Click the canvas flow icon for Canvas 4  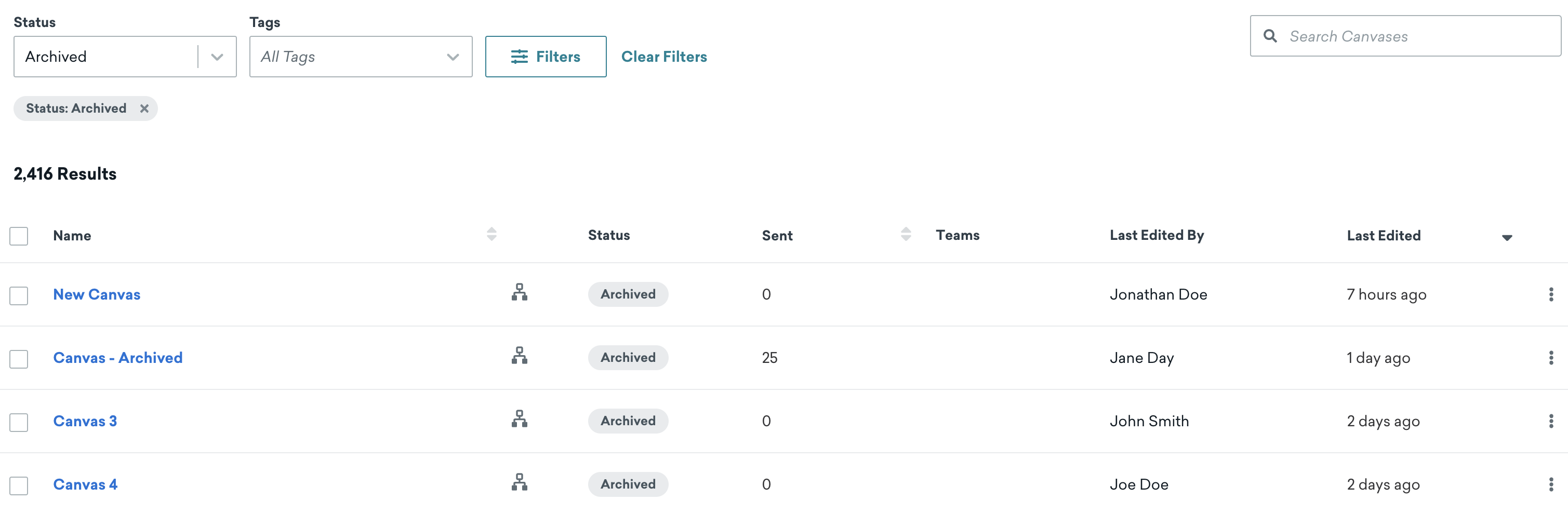[x=519, y=482]
